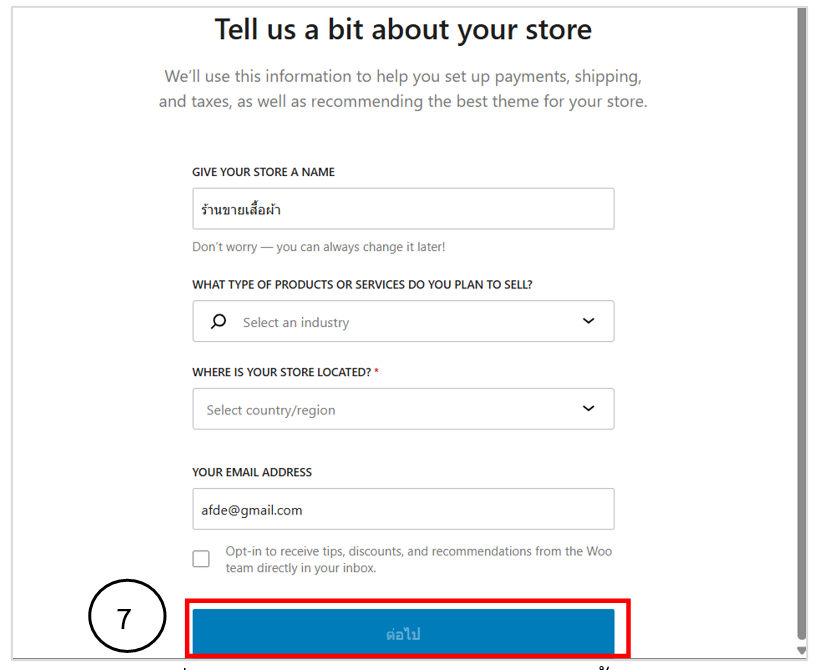Screen dimensions: 818x670
Task: Click the vertical page scrollbar
Action: tap(801, 320)
